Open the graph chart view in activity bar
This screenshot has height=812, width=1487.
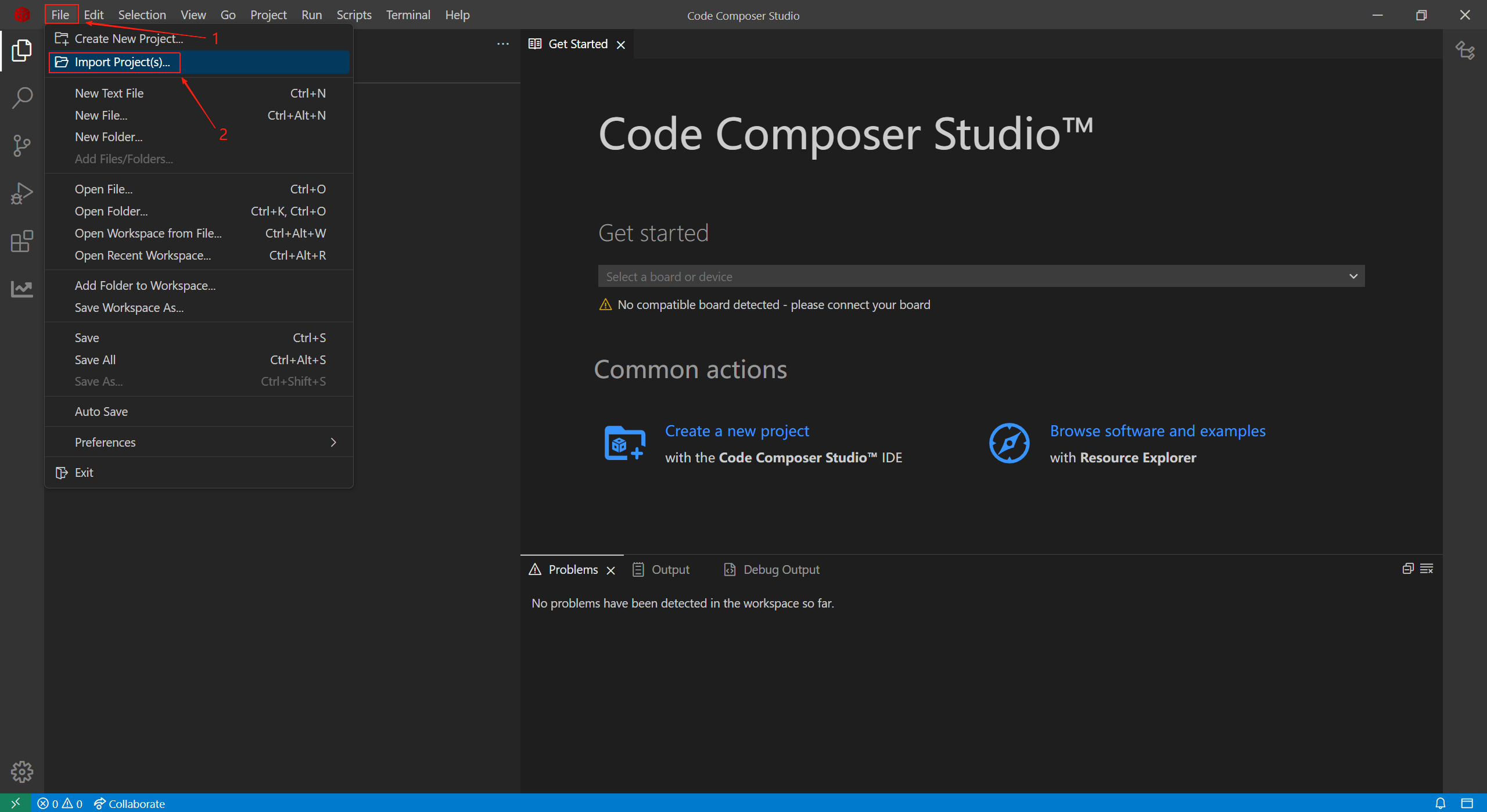[21, 289]
